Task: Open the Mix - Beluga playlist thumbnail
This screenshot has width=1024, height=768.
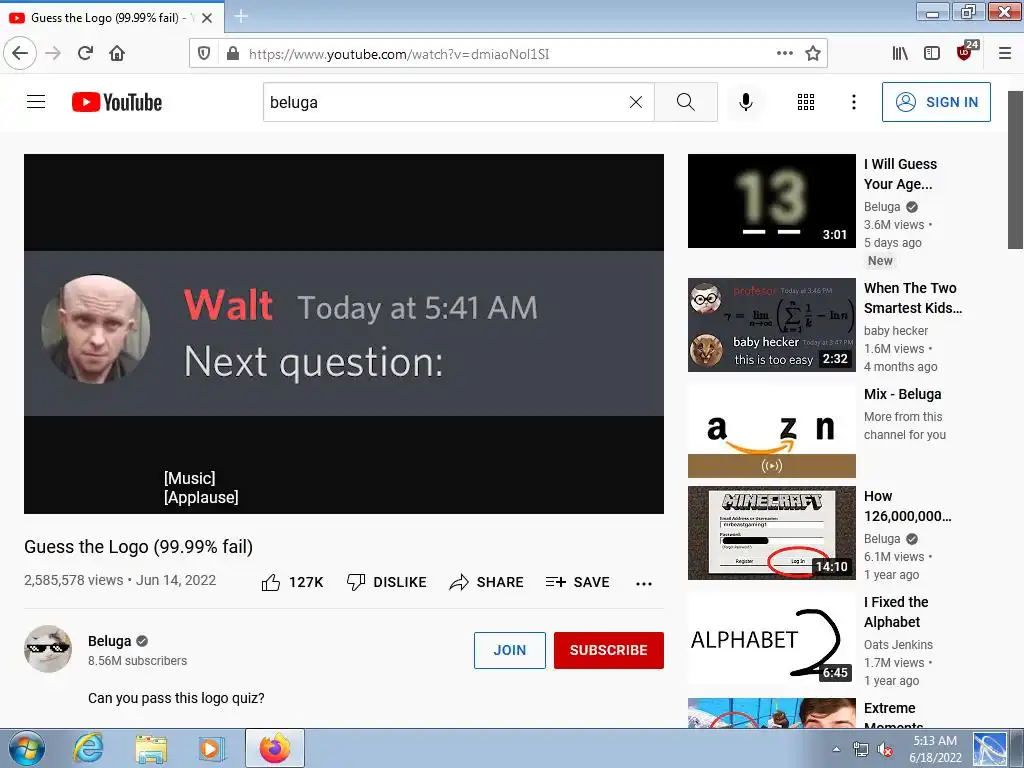Action: [x=771, y=431]
